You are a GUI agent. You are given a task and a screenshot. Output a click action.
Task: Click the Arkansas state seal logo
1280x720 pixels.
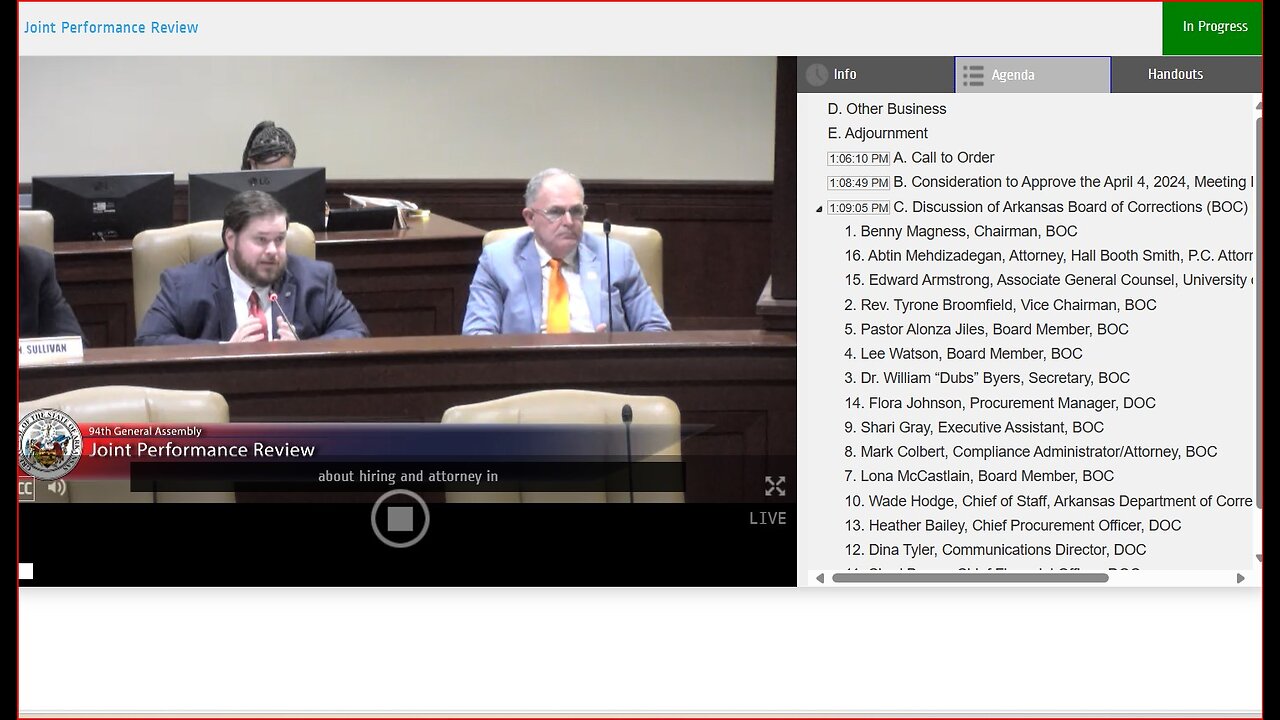click(50, 444)
